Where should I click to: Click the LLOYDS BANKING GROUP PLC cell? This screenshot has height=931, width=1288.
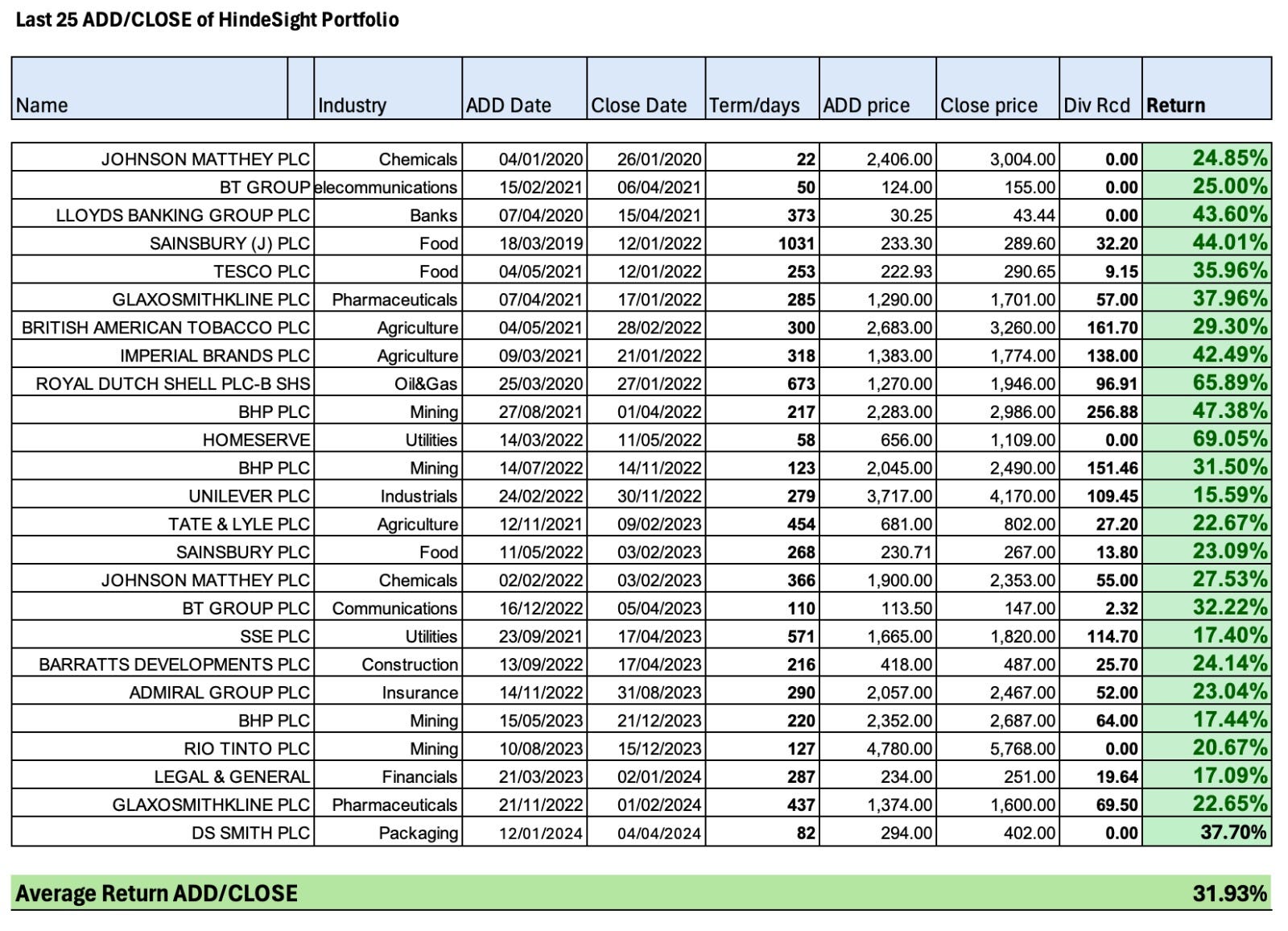coord(163,215)
